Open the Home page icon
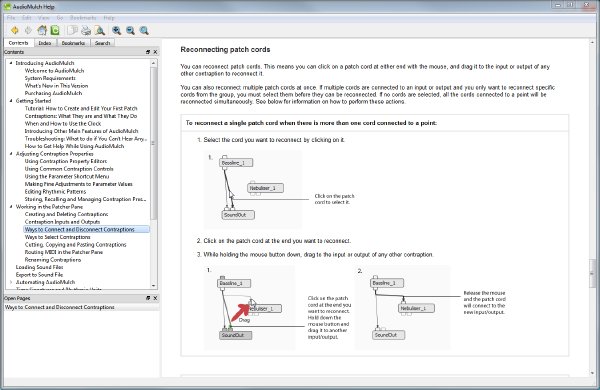The image size is (600, 390). 42,30
